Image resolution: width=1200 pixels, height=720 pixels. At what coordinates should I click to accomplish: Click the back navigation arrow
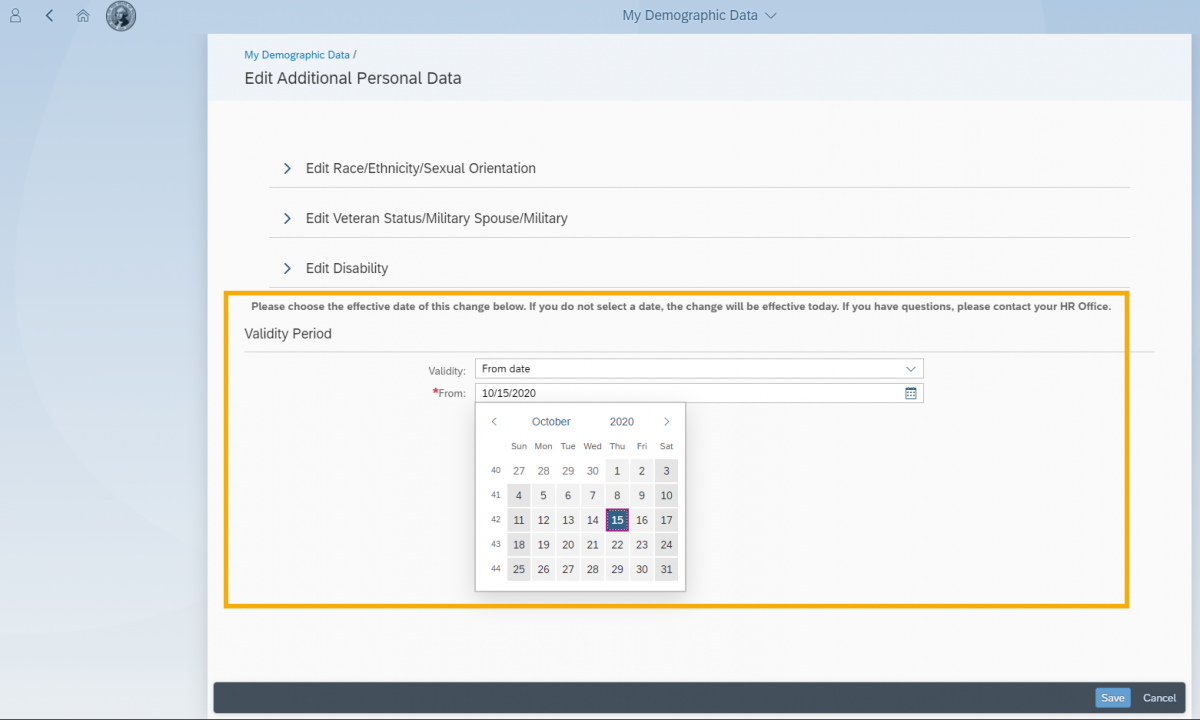coord(48,16)
